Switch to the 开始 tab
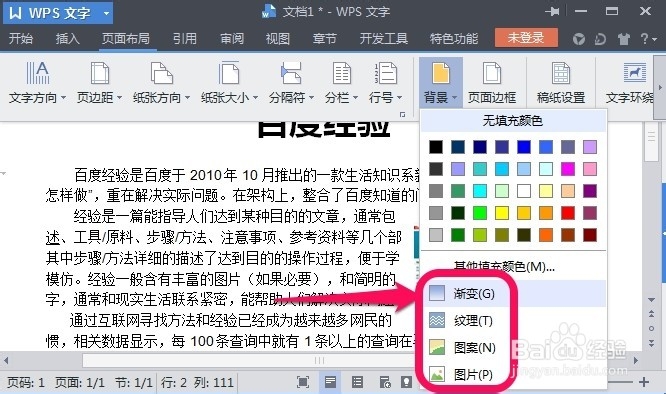The width and height of the screenshot is (666, 394). coord(21,39)
